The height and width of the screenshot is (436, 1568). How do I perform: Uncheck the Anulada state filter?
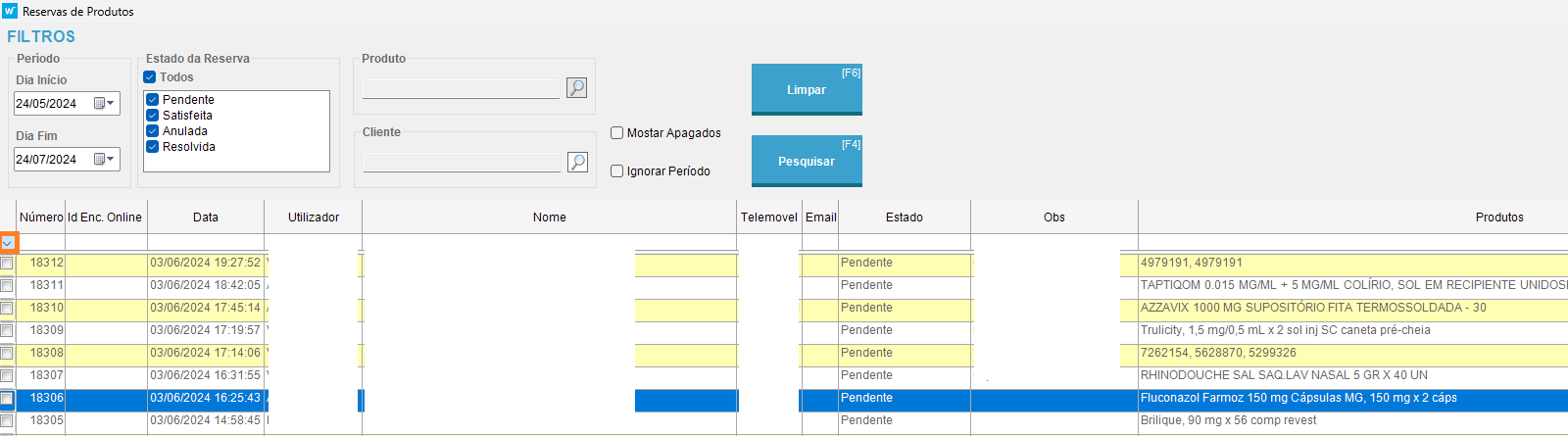coord(153,131)
